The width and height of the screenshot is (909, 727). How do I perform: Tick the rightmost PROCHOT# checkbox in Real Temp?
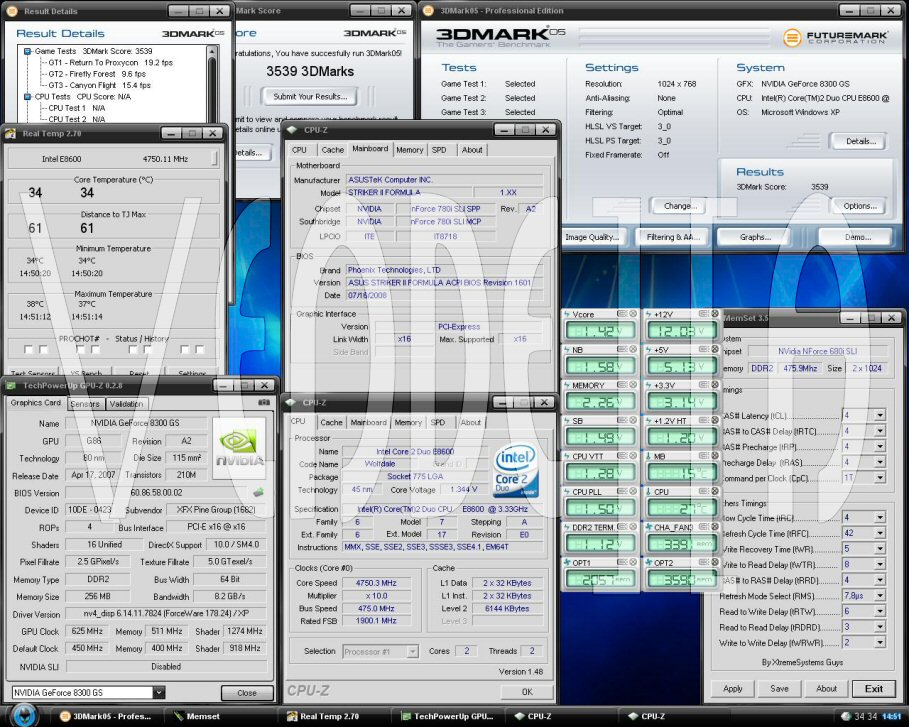[x=199, y=349]
